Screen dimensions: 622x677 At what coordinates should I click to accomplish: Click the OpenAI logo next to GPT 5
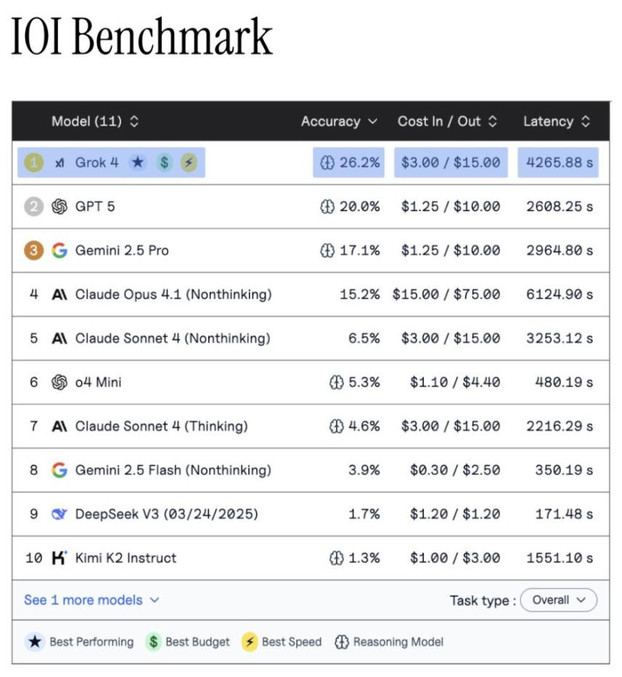[59, 206]
